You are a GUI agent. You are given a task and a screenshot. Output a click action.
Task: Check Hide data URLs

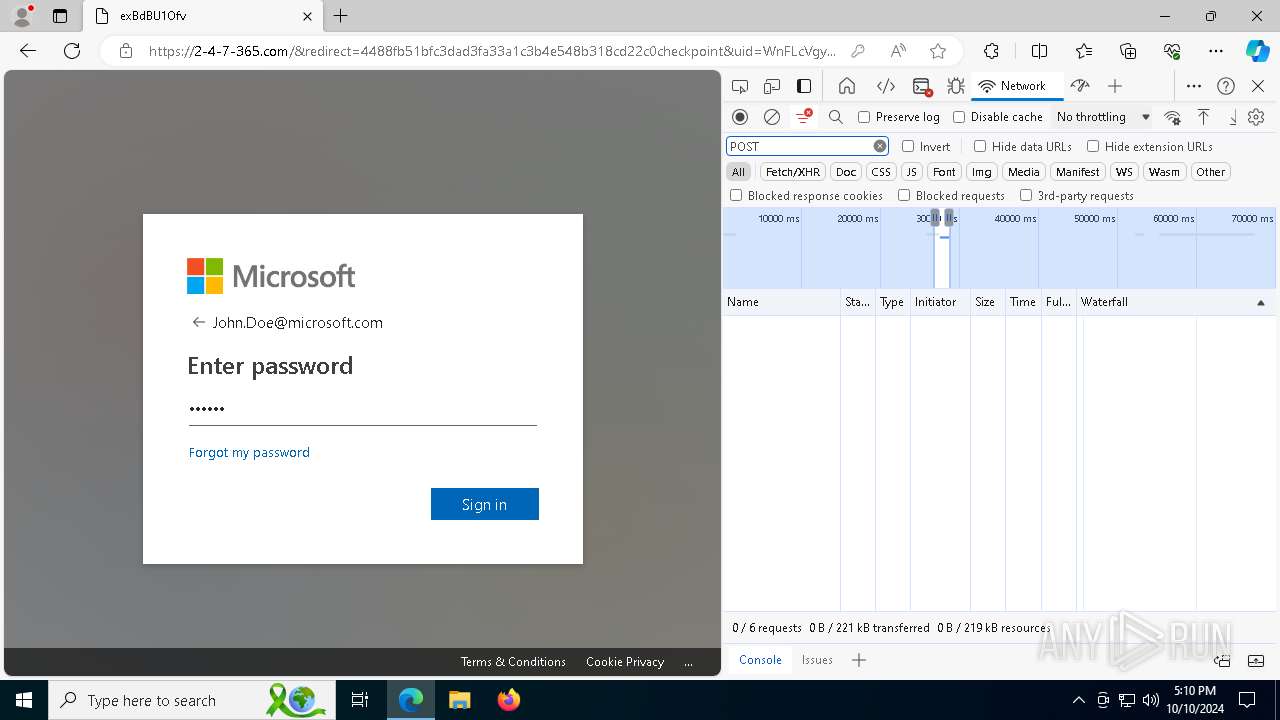pyautogui.click(x=980, y=146)
